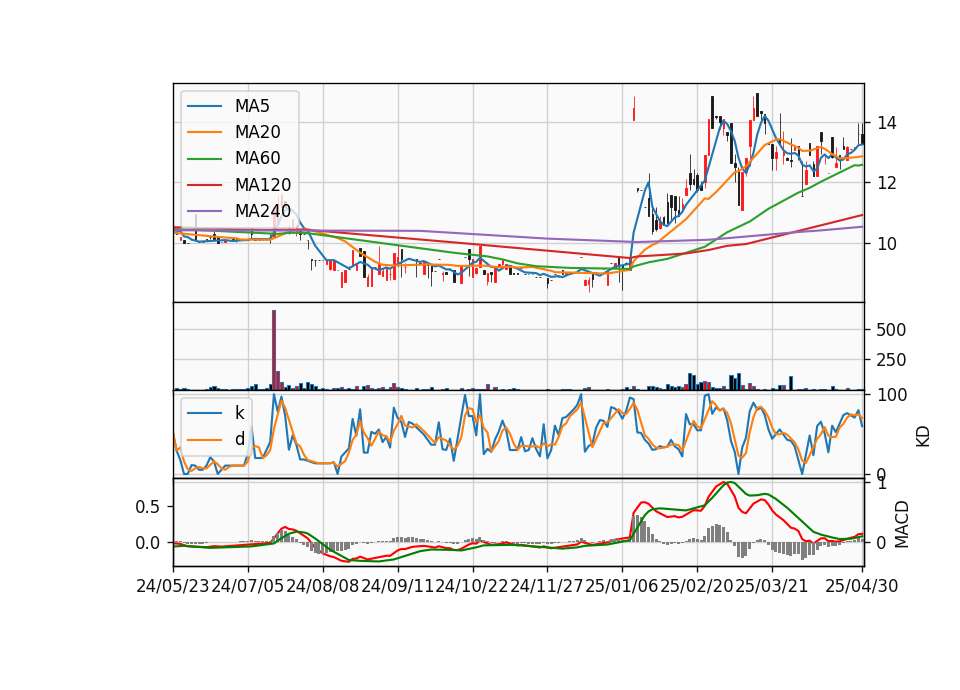
Task: Click the purple MA240 legend line swatch
Action: tap(204, 212)
